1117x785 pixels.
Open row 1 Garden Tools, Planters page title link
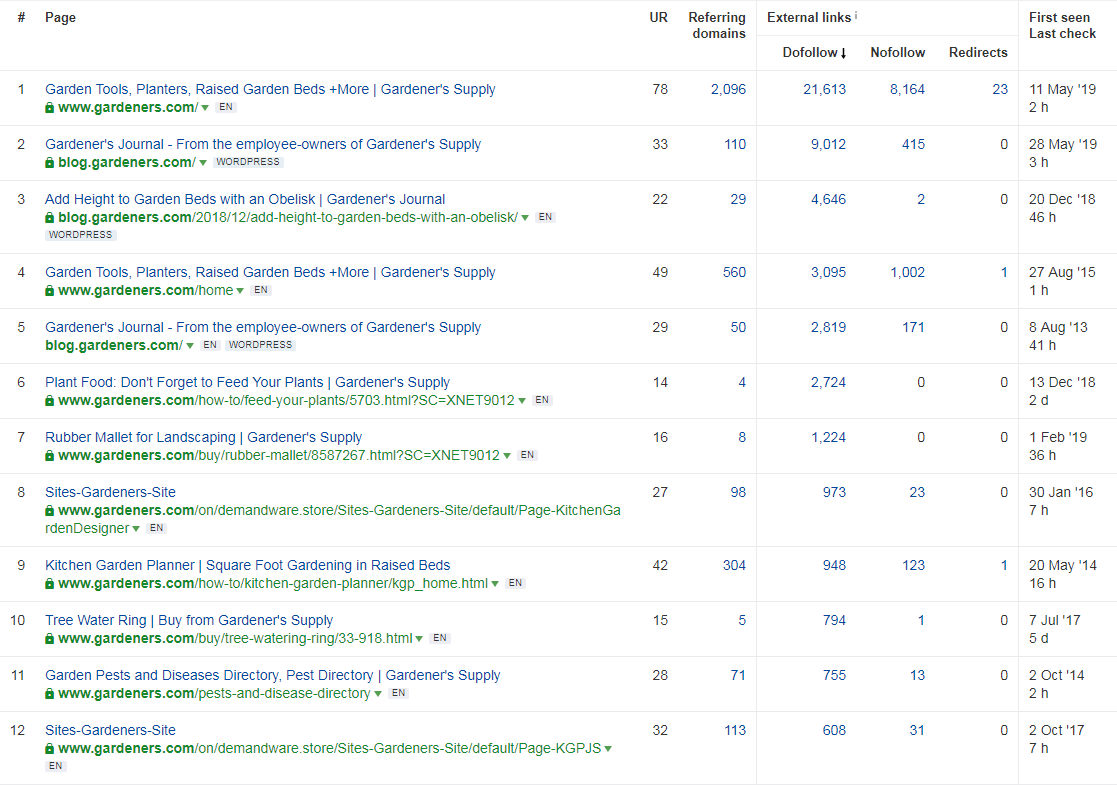pyautogui.click(x=270, y=89)
